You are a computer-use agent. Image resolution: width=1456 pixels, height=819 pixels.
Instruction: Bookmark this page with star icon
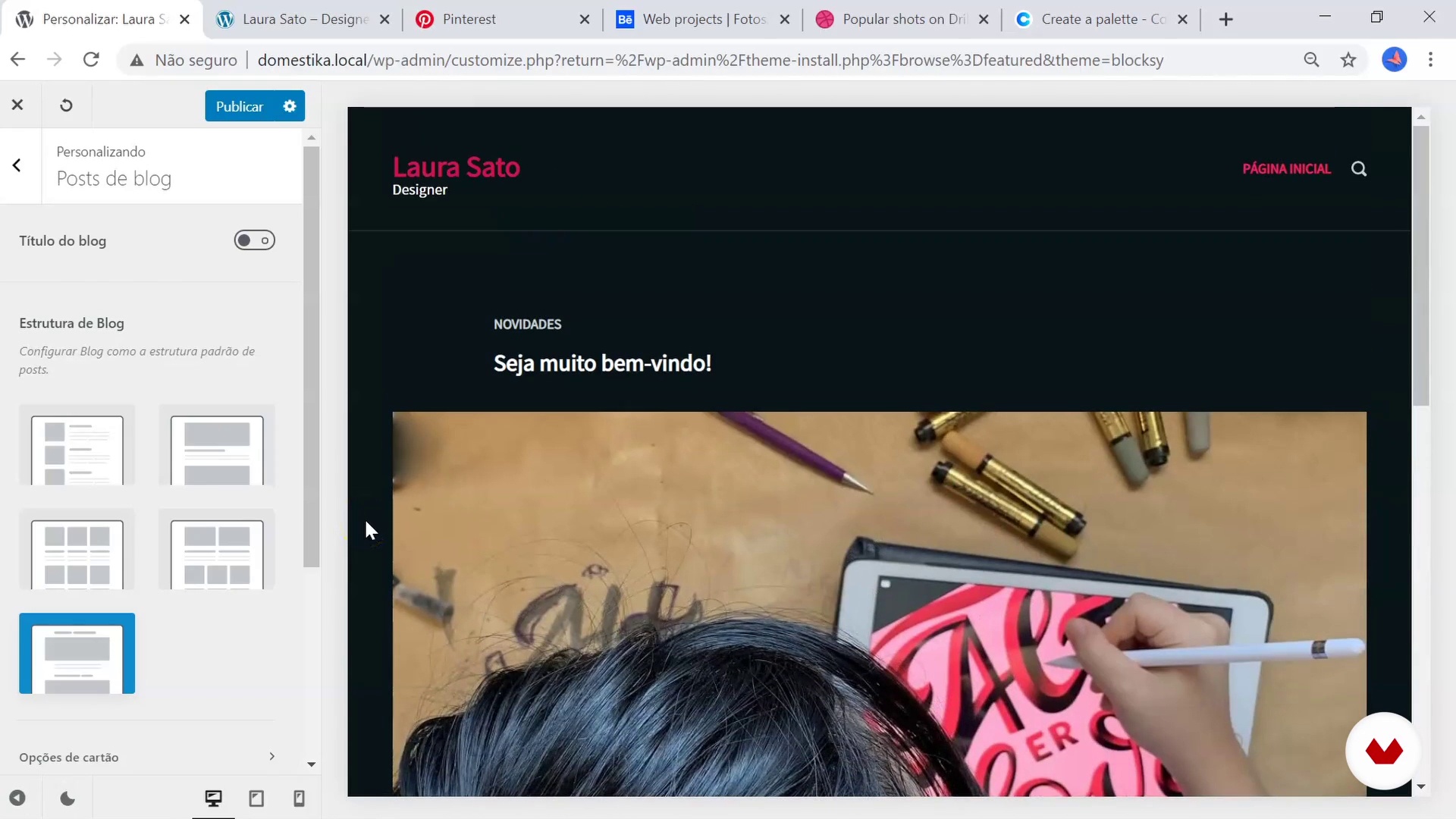1348,59
